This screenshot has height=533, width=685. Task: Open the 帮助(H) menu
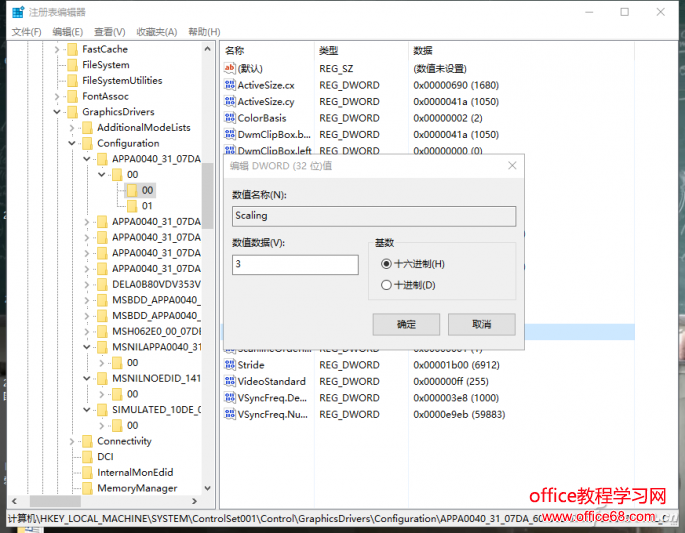(204, 32)
